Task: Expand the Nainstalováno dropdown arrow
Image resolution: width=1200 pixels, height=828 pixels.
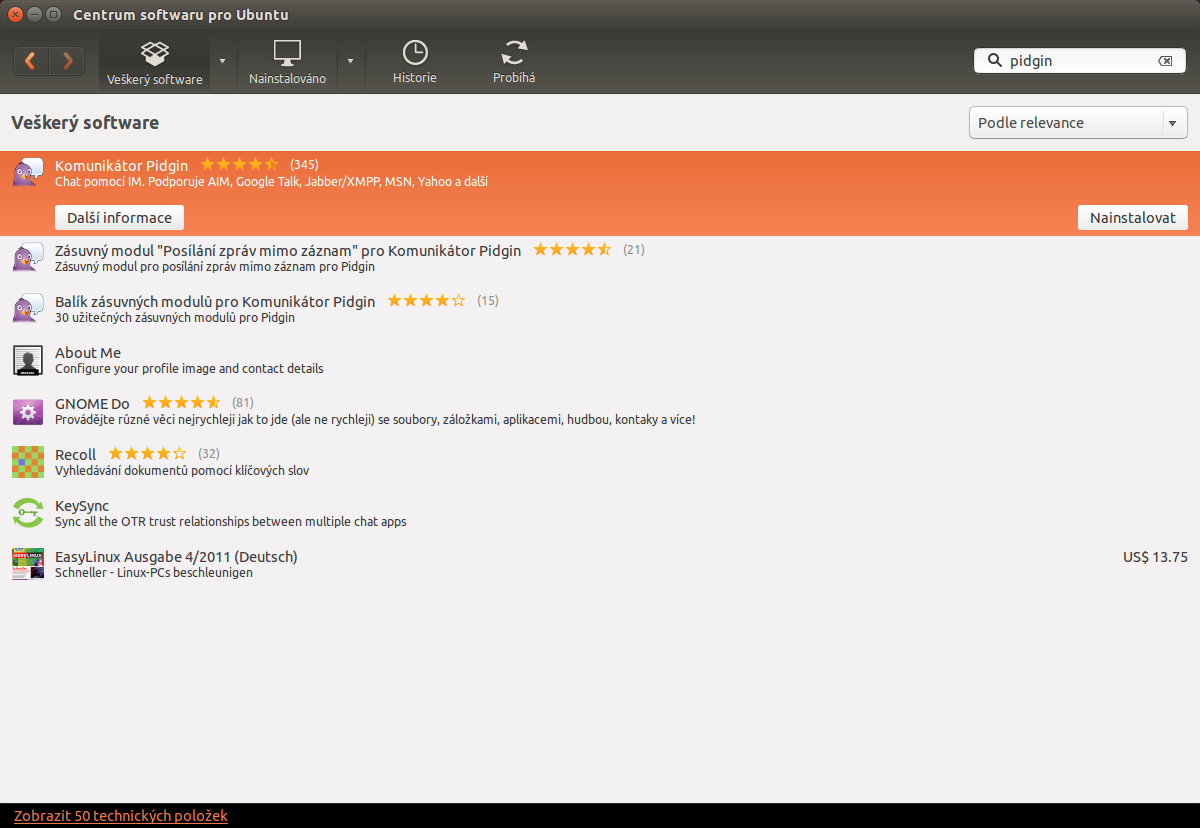Action: point(350,61)
